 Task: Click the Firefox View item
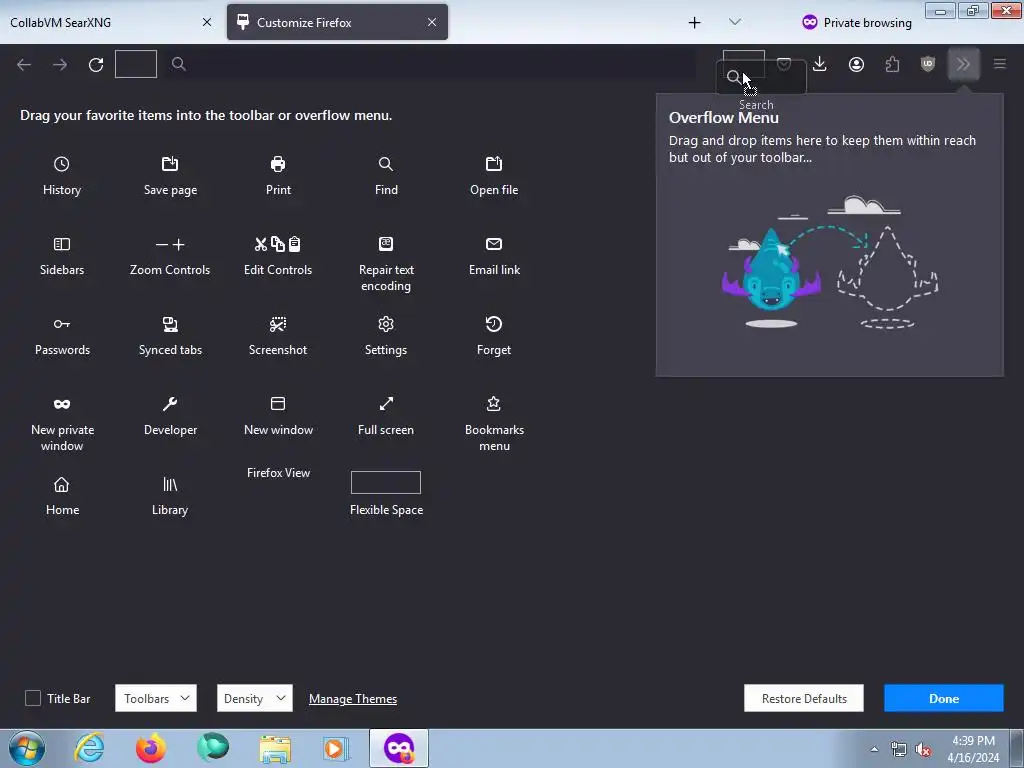[x=278, y=473]
